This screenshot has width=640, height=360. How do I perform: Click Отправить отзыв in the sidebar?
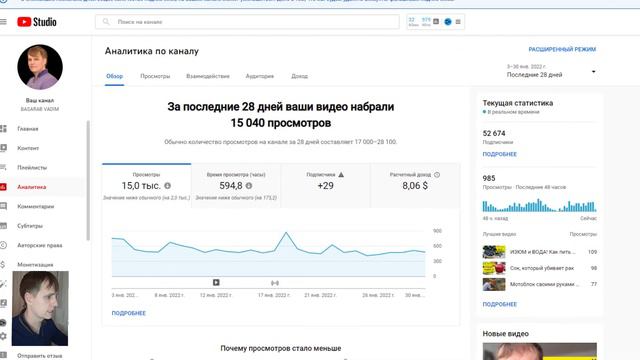40,356
